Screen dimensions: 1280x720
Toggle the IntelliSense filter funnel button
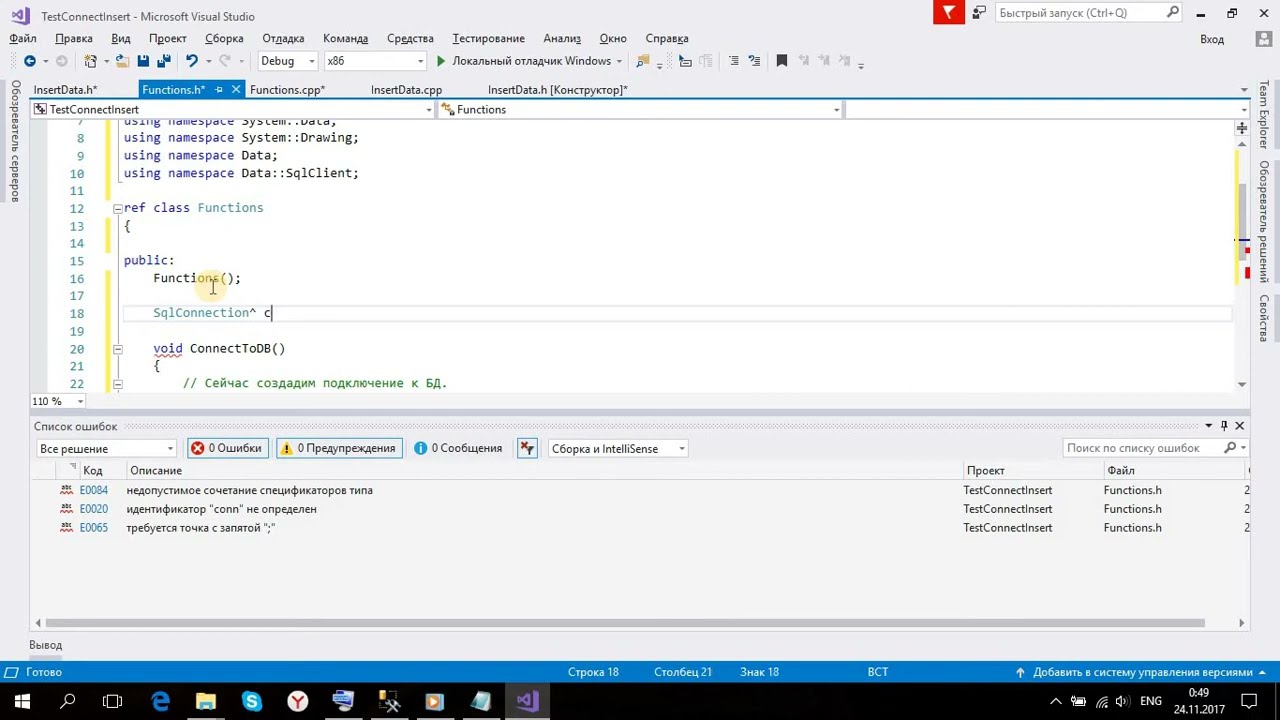tap(527, 448)
